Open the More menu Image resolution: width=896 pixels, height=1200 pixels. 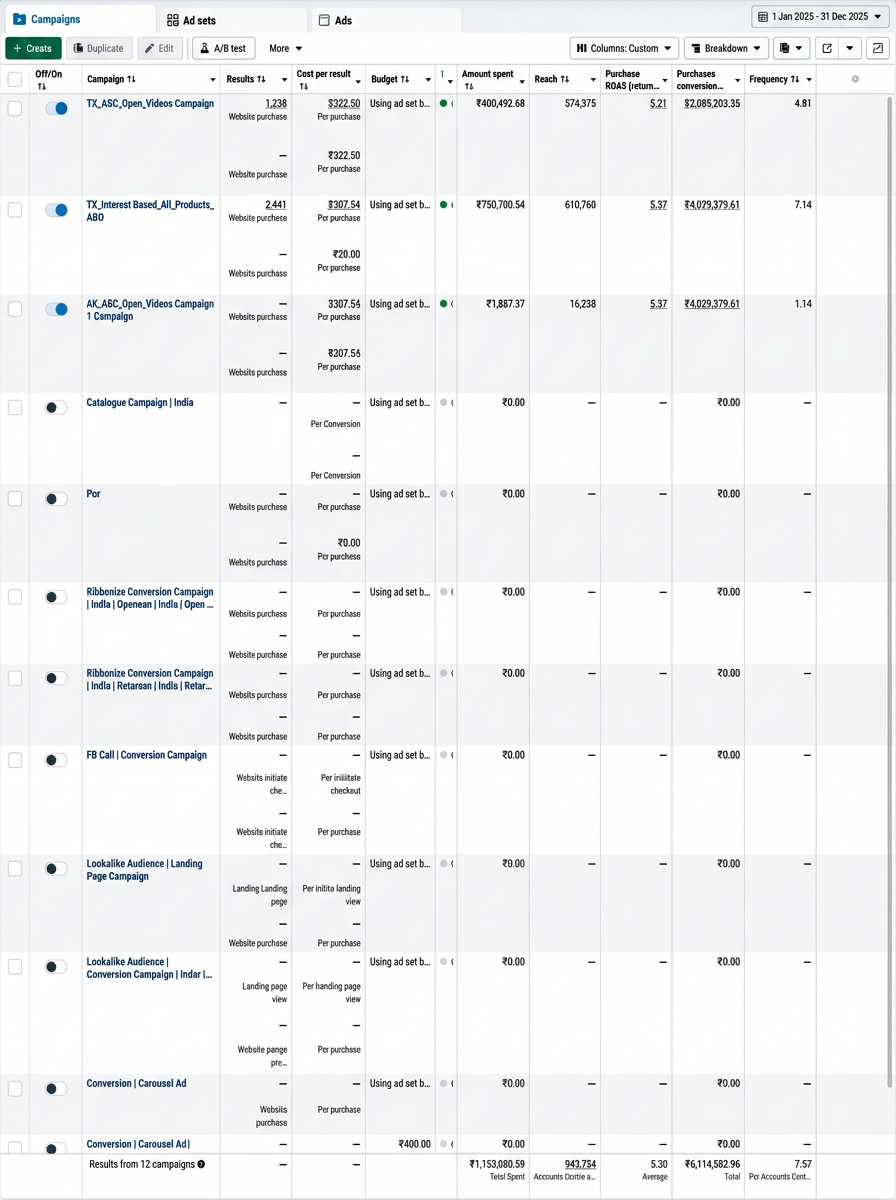point(285,48)
